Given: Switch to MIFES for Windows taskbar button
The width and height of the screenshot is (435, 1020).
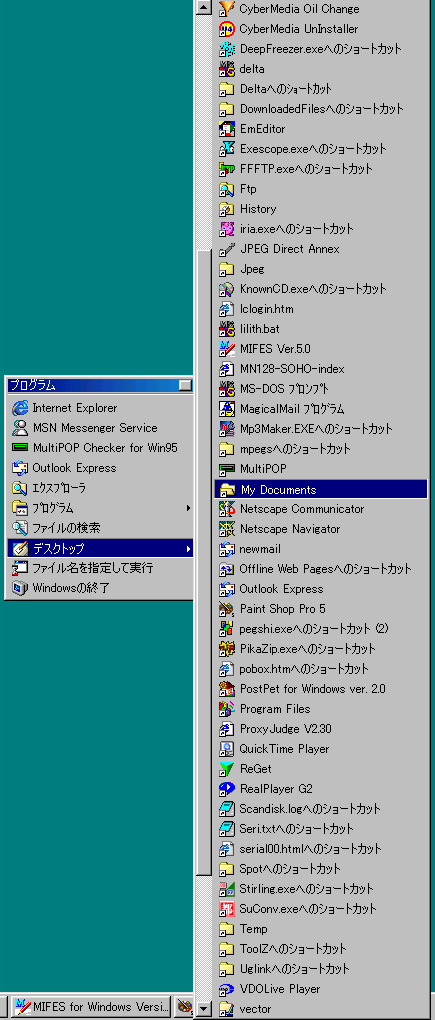Looking at the screenshot, I should (x=90, y=1007).
